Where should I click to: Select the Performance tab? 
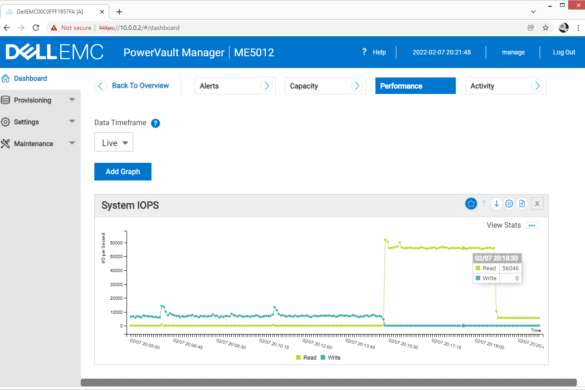coord(415,86)
